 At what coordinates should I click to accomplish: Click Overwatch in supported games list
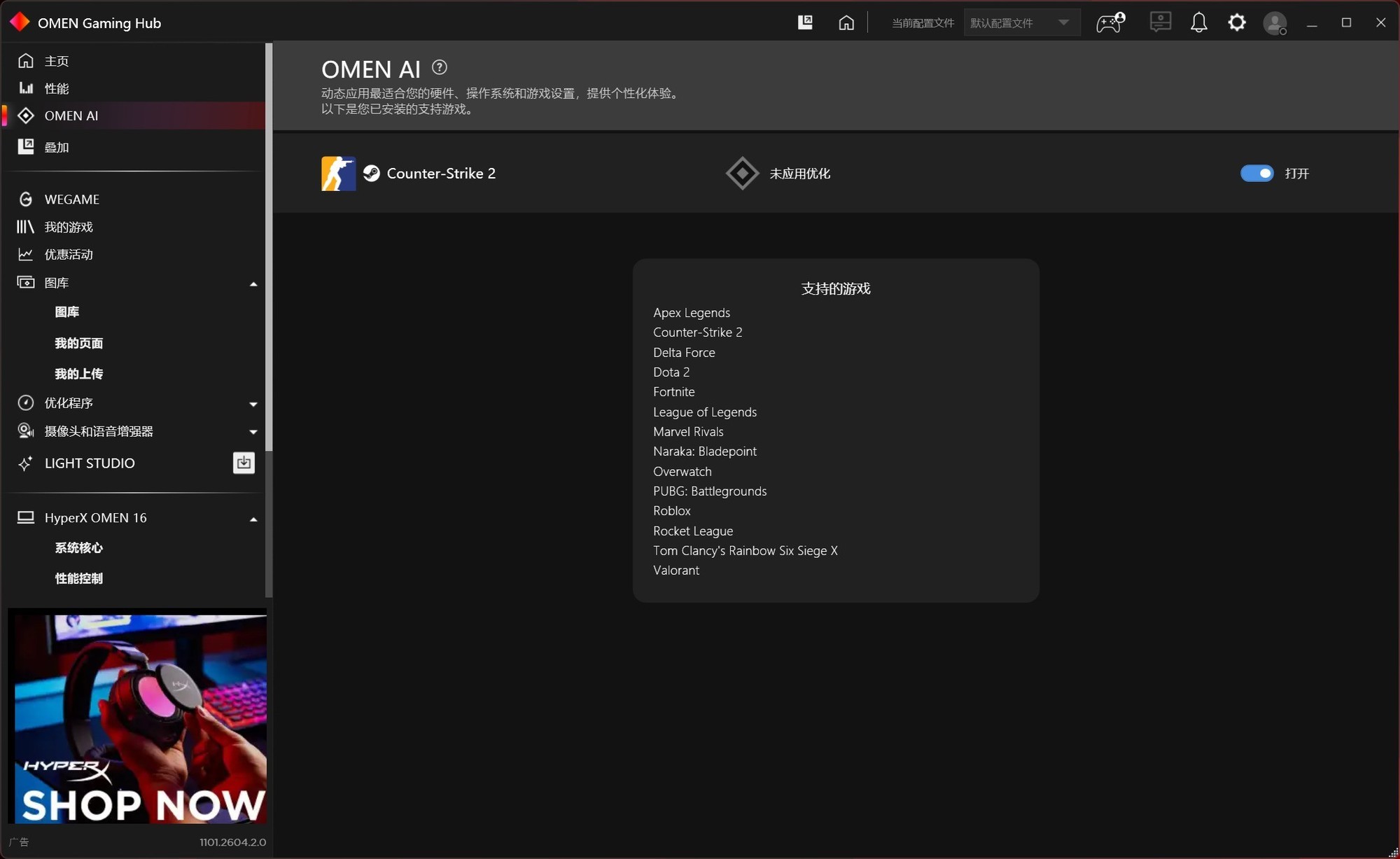click(x=682, y=471)
